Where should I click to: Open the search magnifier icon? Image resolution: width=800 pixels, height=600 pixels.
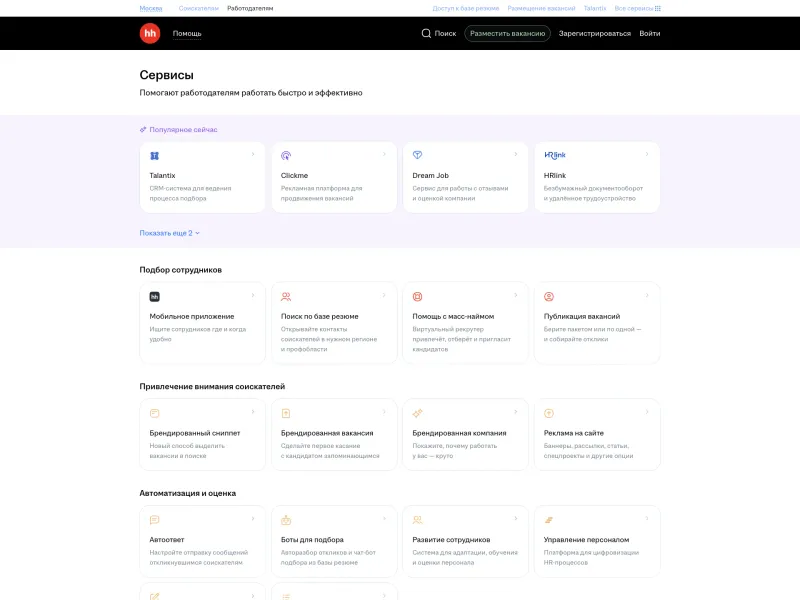point(426,33)
